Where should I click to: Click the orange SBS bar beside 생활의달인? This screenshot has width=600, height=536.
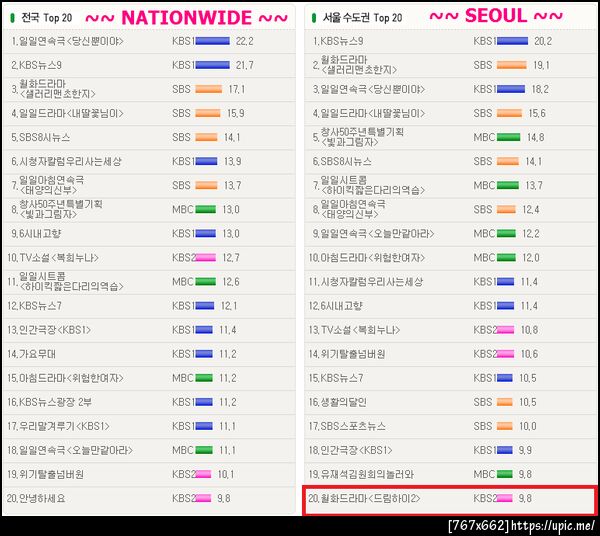(505, 402)
